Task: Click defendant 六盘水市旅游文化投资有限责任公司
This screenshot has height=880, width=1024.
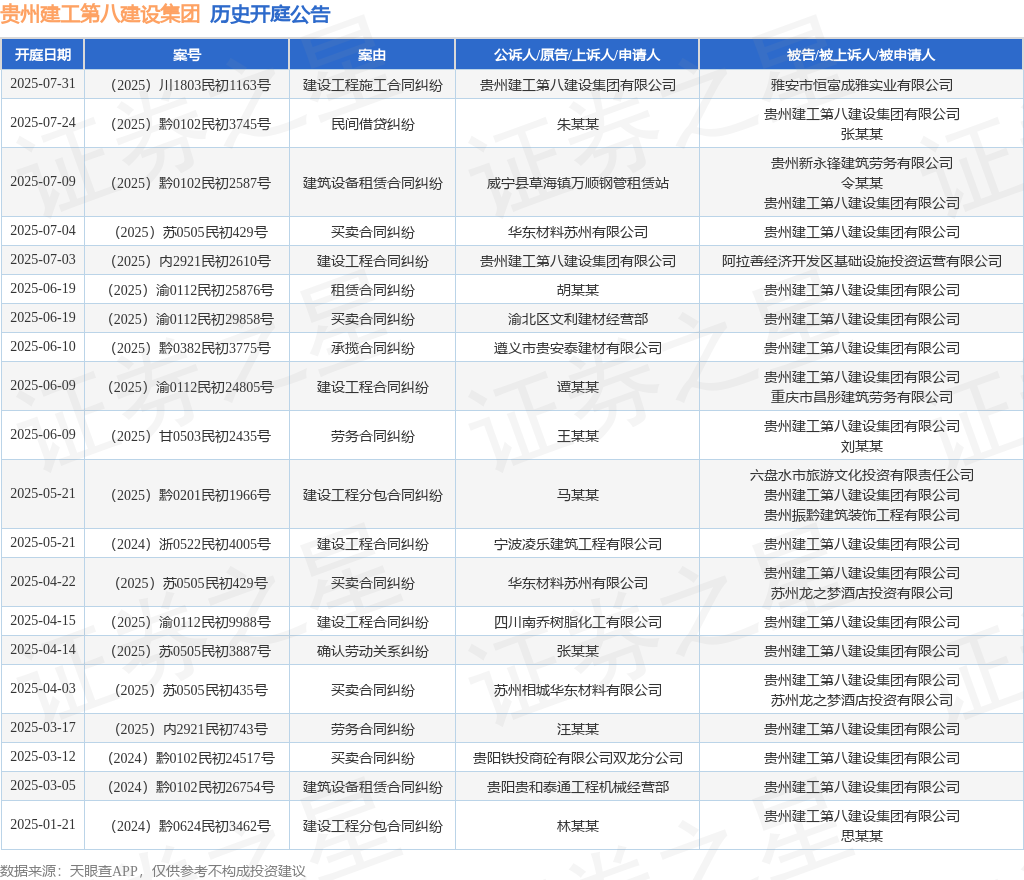Action: pos(861,475)
